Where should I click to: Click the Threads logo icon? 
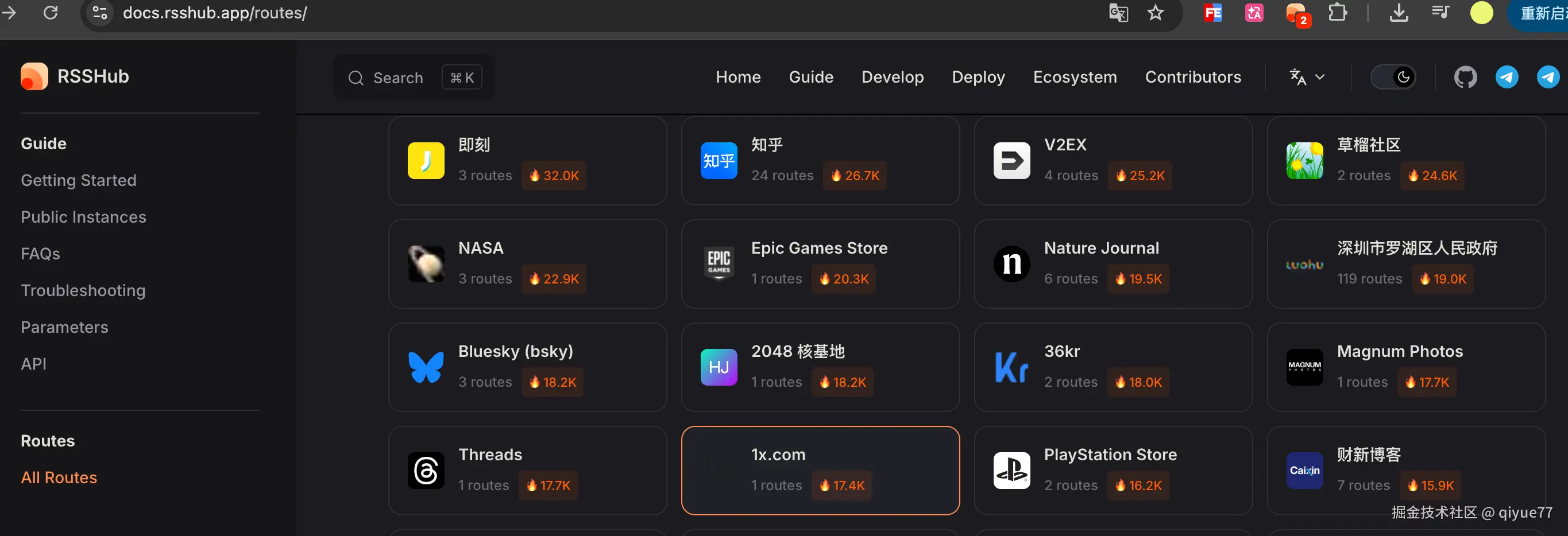pyautogui.click(x=426, y=471)
